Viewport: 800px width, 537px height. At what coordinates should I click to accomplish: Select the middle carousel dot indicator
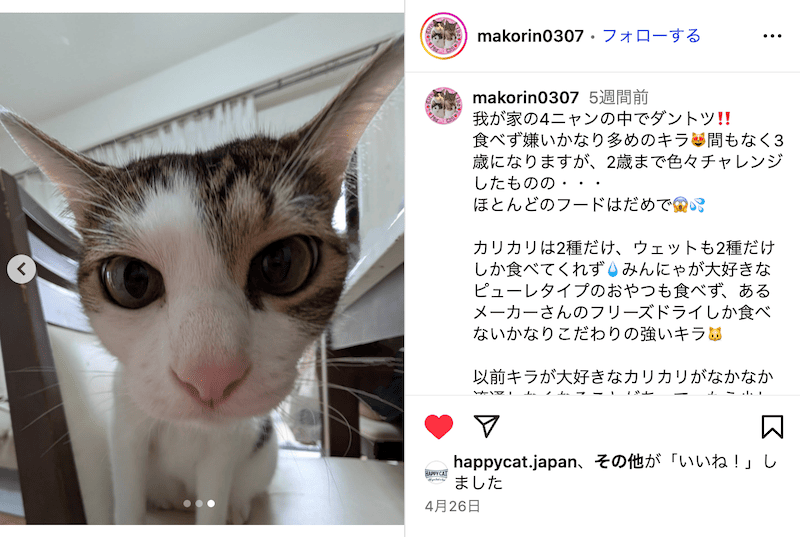pos(199,503)
